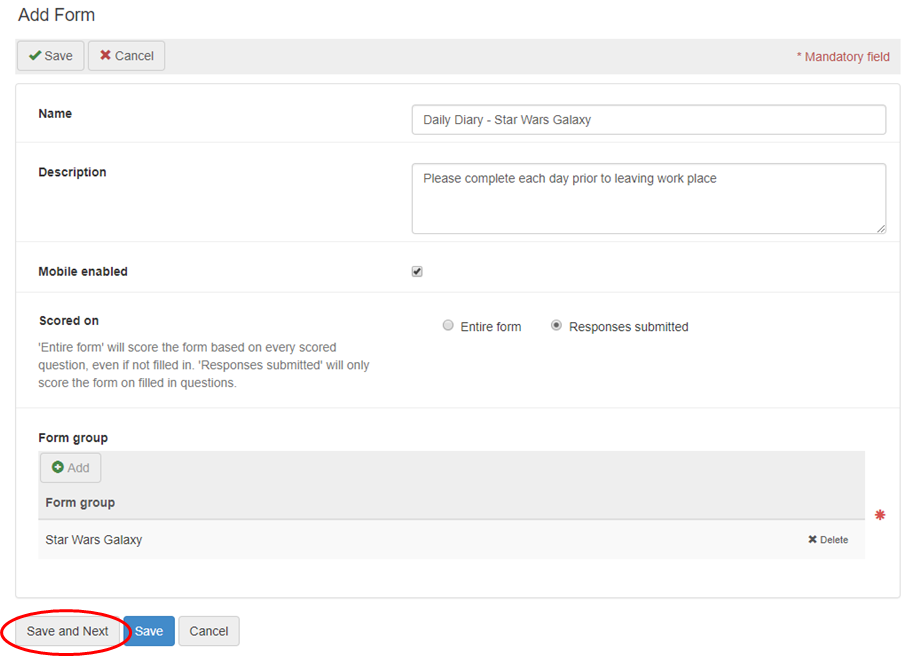Image resolution: width=914 pixels, height=656 pixels.
Task: Click the red X on top Cancel button
Action: 105,56
